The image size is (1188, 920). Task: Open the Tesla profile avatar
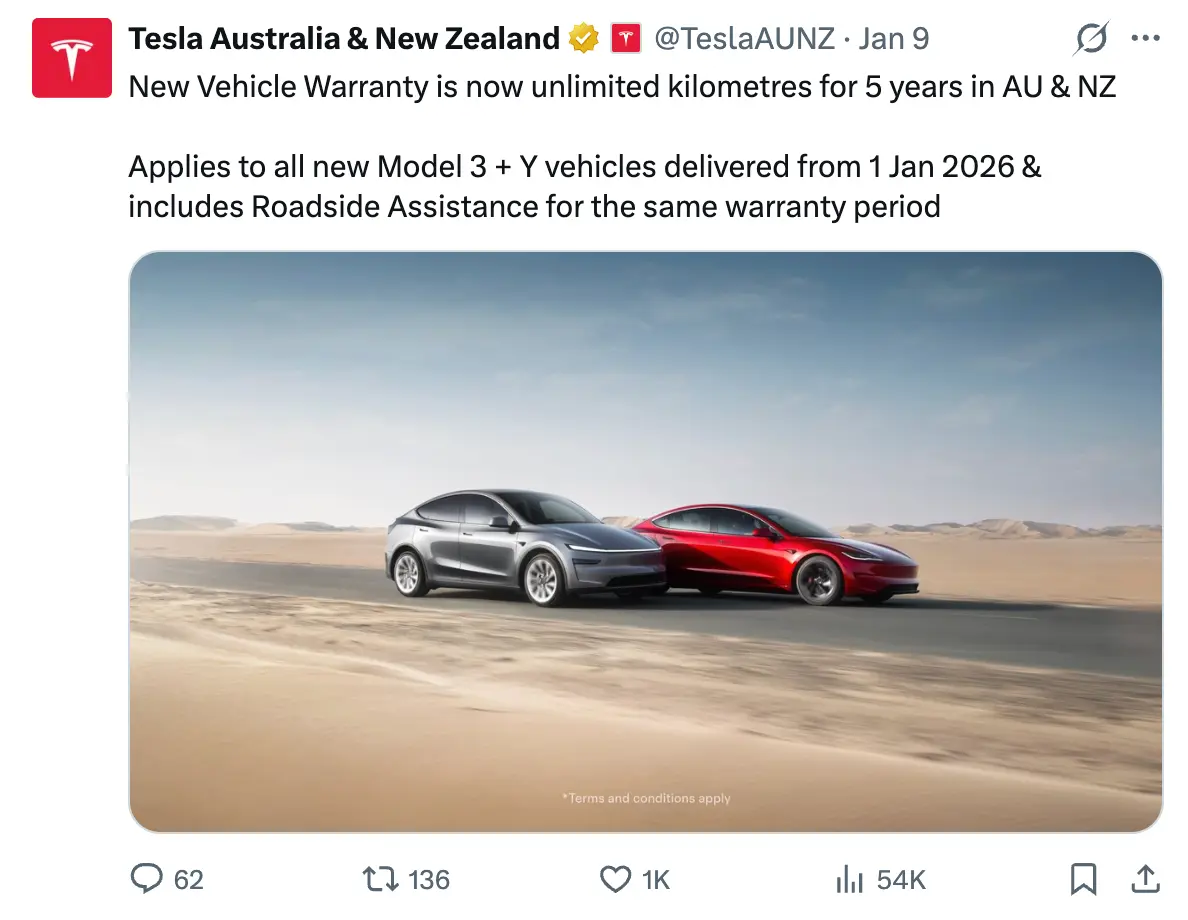tap(71, 58)
